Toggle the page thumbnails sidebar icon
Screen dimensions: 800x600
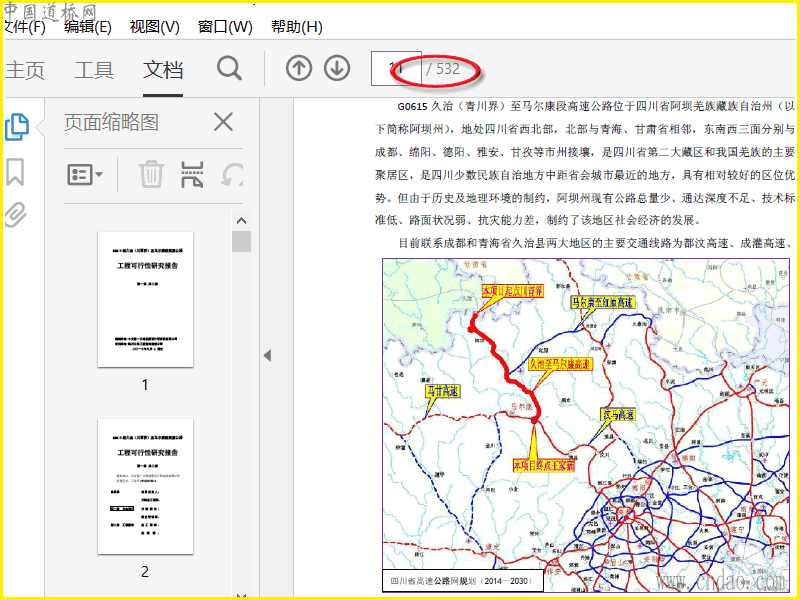[17, 127]
